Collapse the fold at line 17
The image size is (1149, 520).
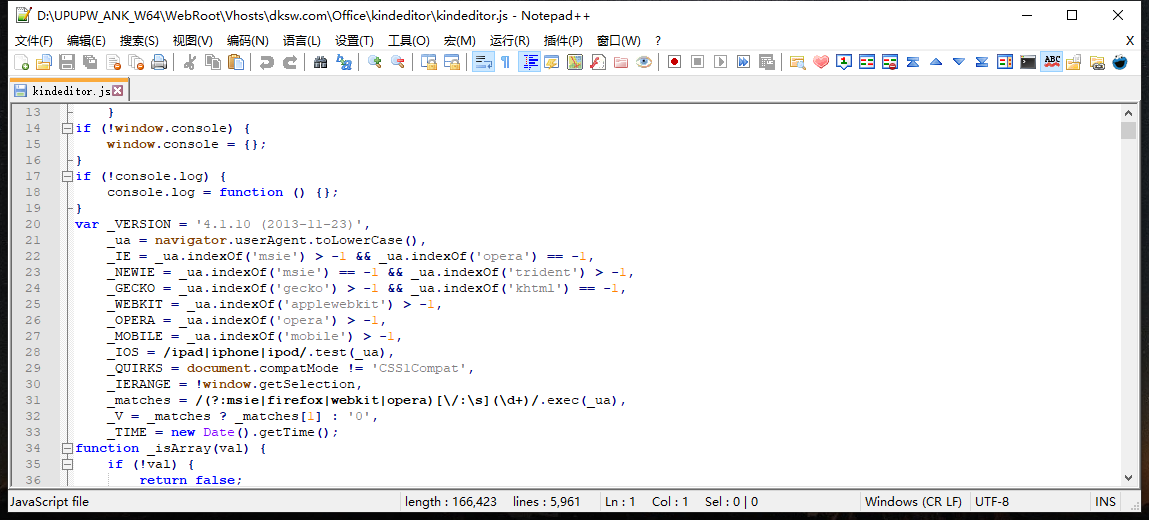(x=67, y=177)
